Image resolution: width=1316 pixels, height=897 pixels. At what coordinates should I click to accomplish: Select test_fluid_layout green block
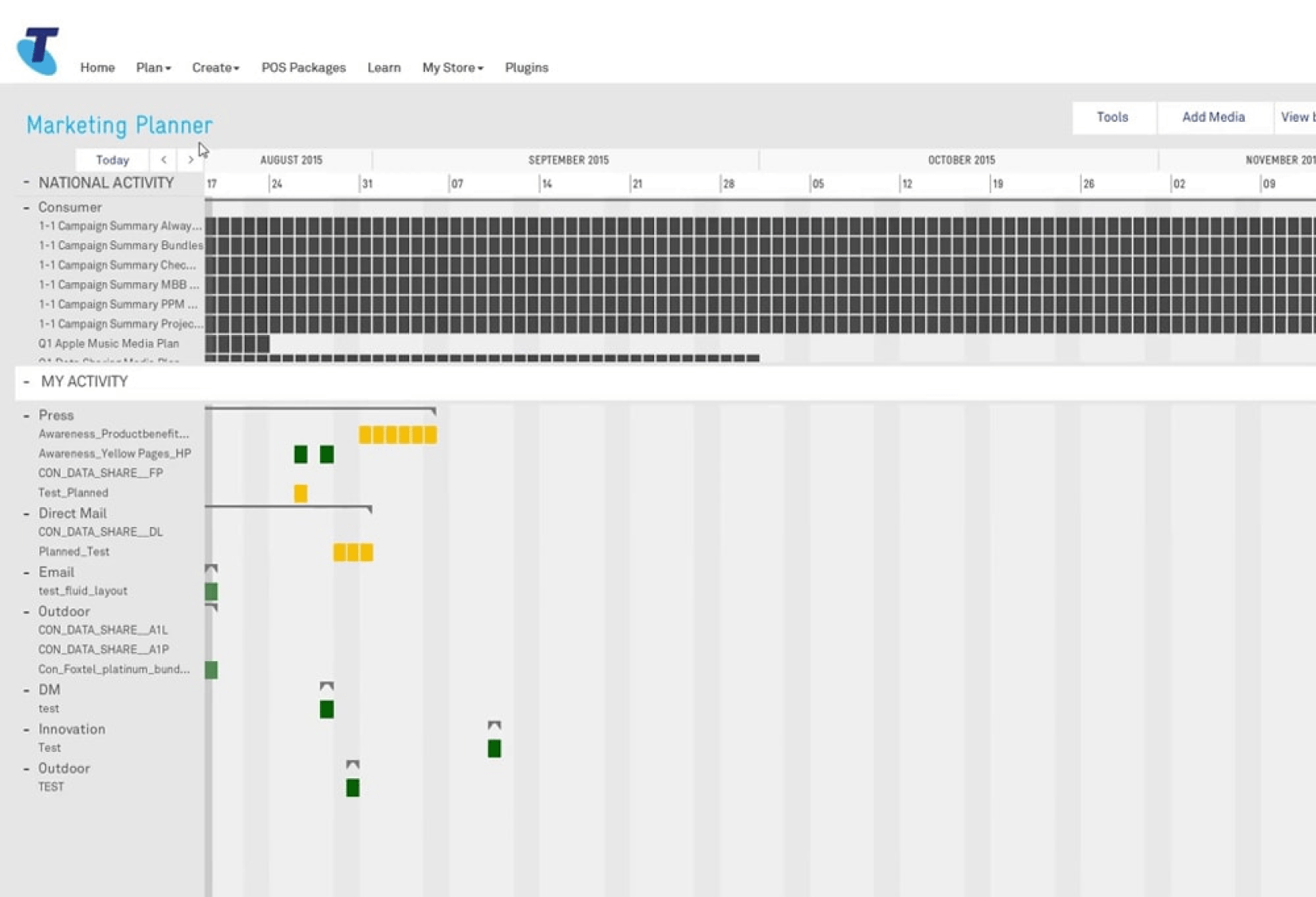click(x=211, y=592)
